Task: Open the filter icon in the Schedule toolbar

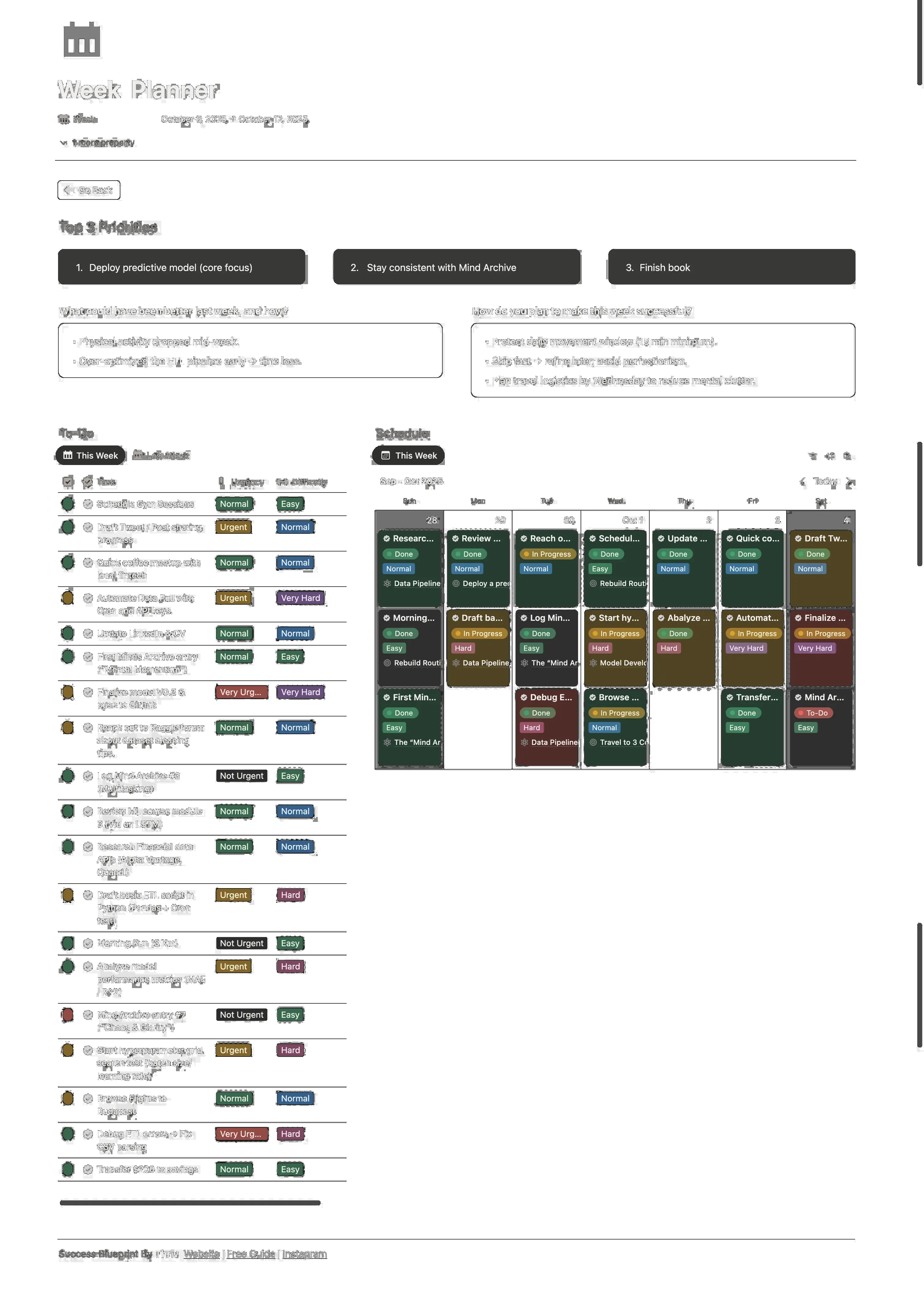Action: click(812, 457)
